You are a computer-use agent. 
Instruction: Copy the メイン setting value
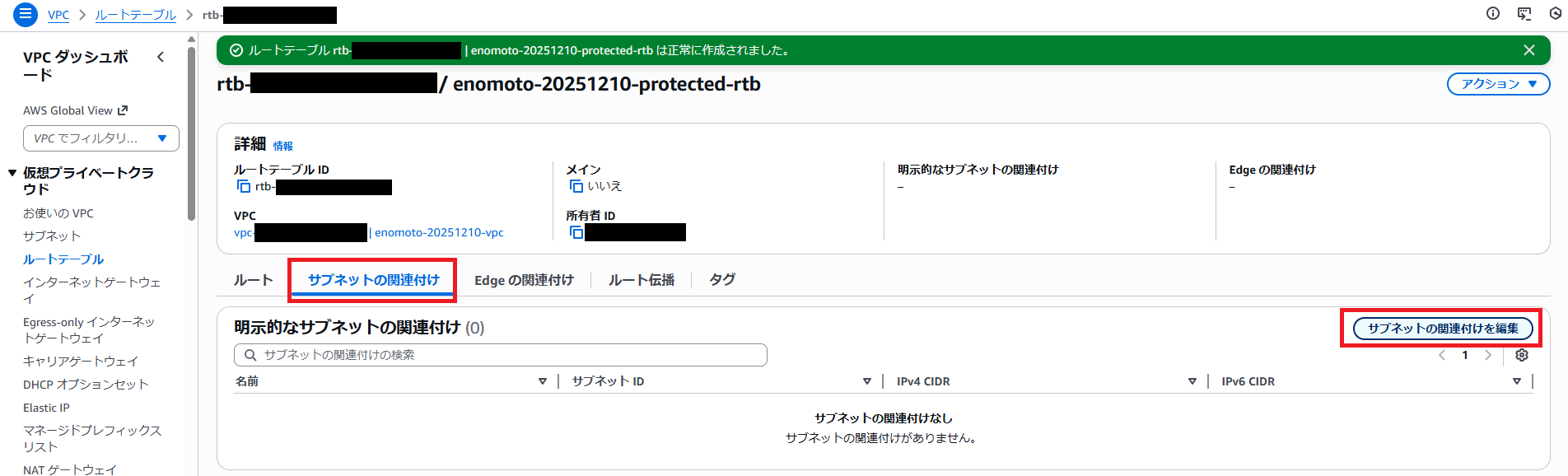[576, 185]
